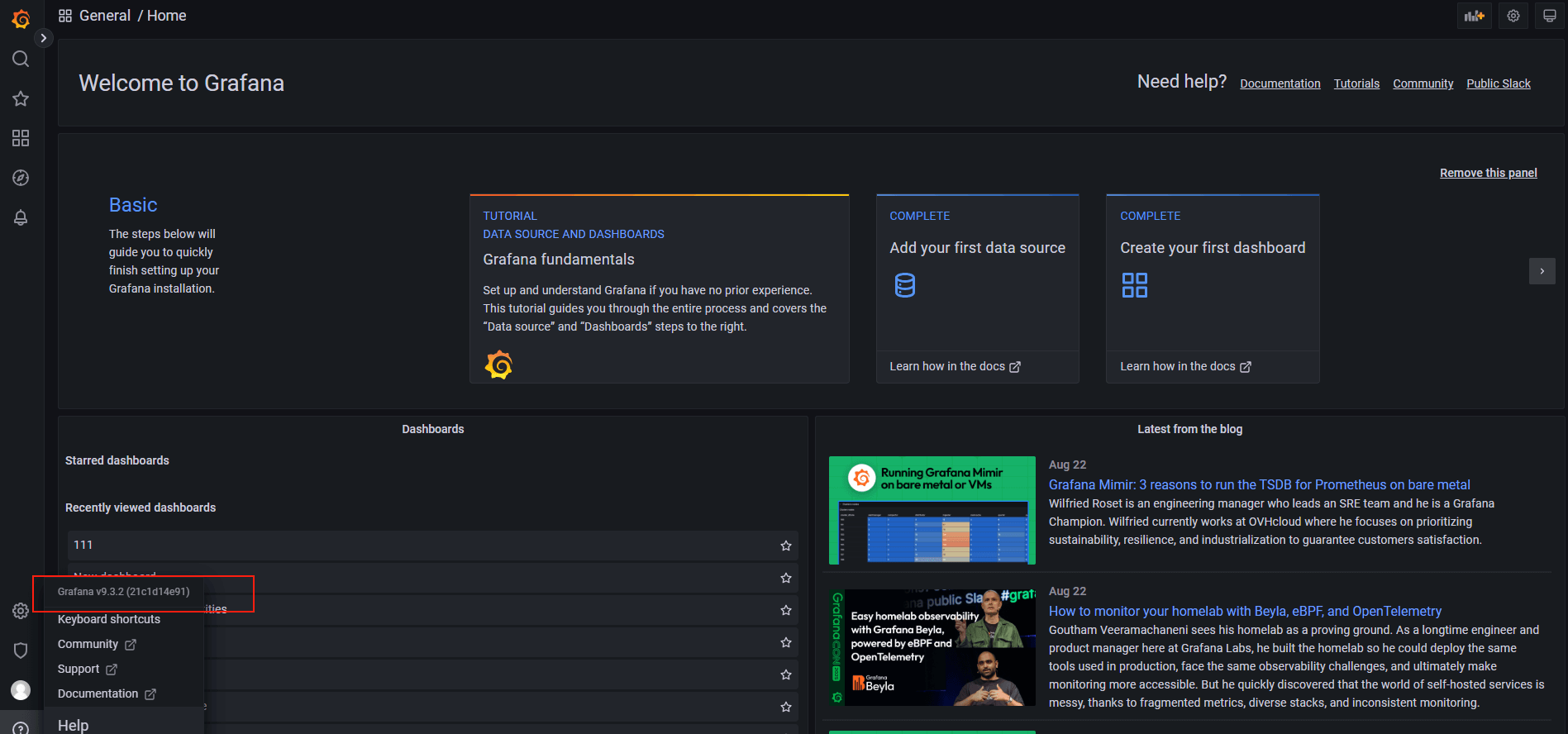The width and height of the screenshot is (1568, 734).
Task: Open How to monitor your homelab article
Action: [x=1245, y=611]
